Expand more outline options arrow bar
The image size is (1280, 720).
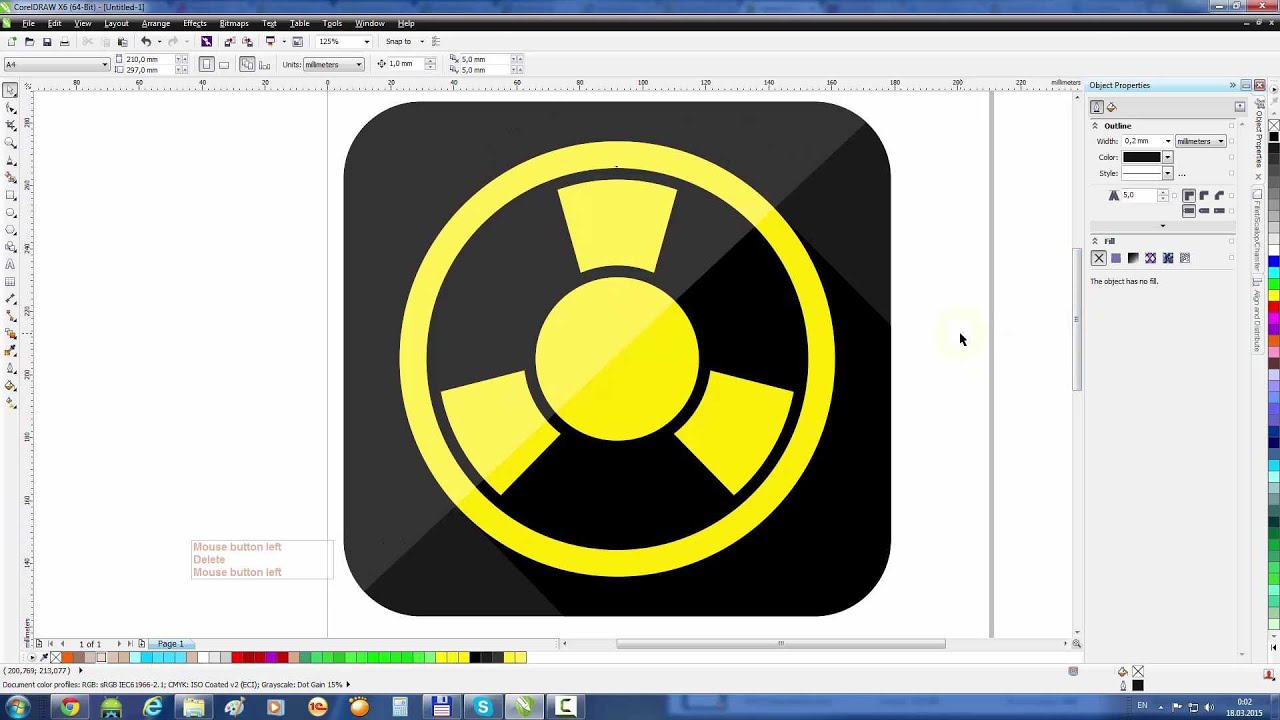point(1162,226)
